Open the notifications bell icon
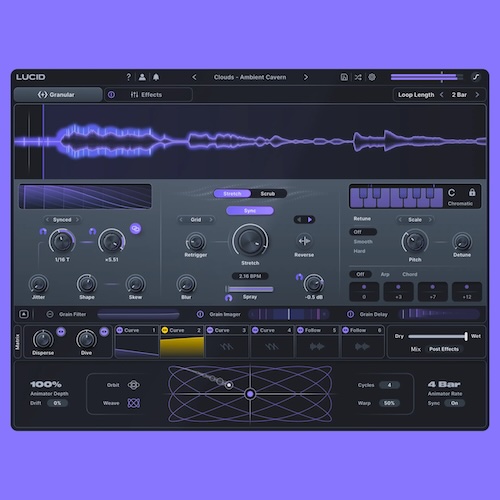 156,77
